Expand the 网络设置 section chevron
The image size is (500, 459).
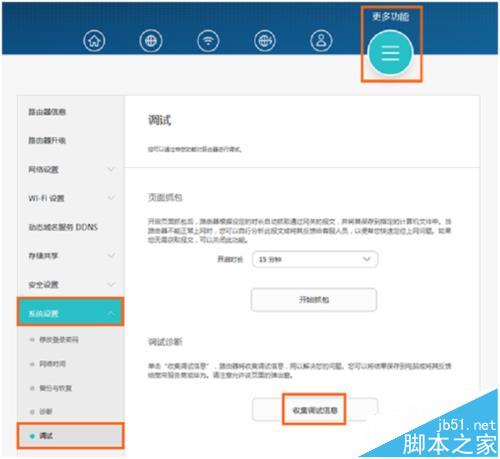pos(111,169)
